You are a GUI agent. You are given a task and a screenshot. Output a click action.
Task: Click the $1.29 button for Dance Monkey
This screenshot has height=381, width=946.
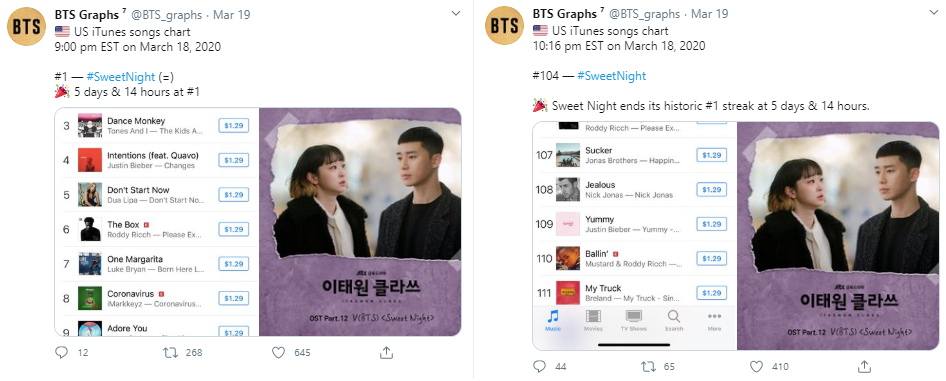(x=233, y=125)
